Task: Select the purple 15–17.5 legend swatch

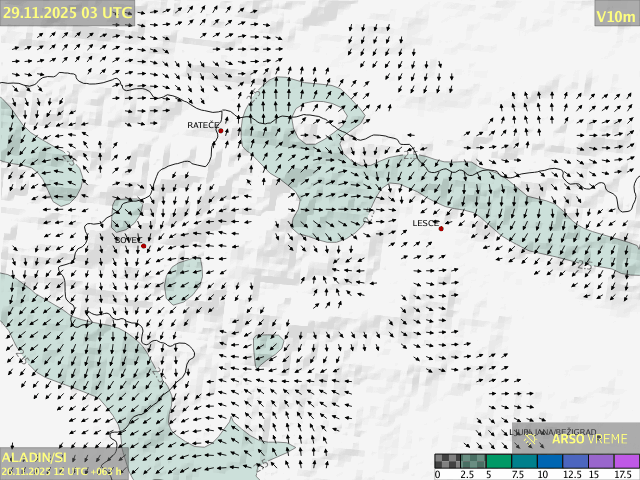Action: click(600, 461)
